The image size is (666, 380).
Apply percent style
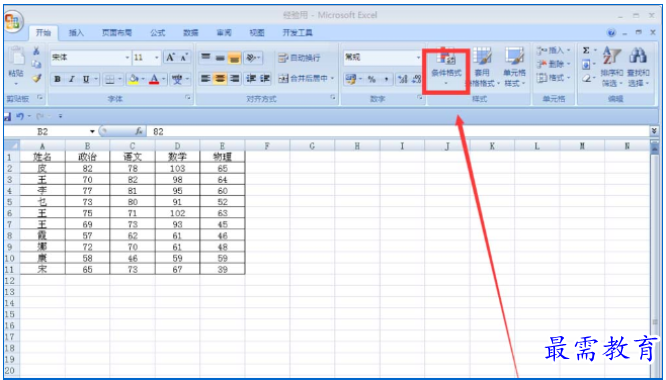pos(372,79)
